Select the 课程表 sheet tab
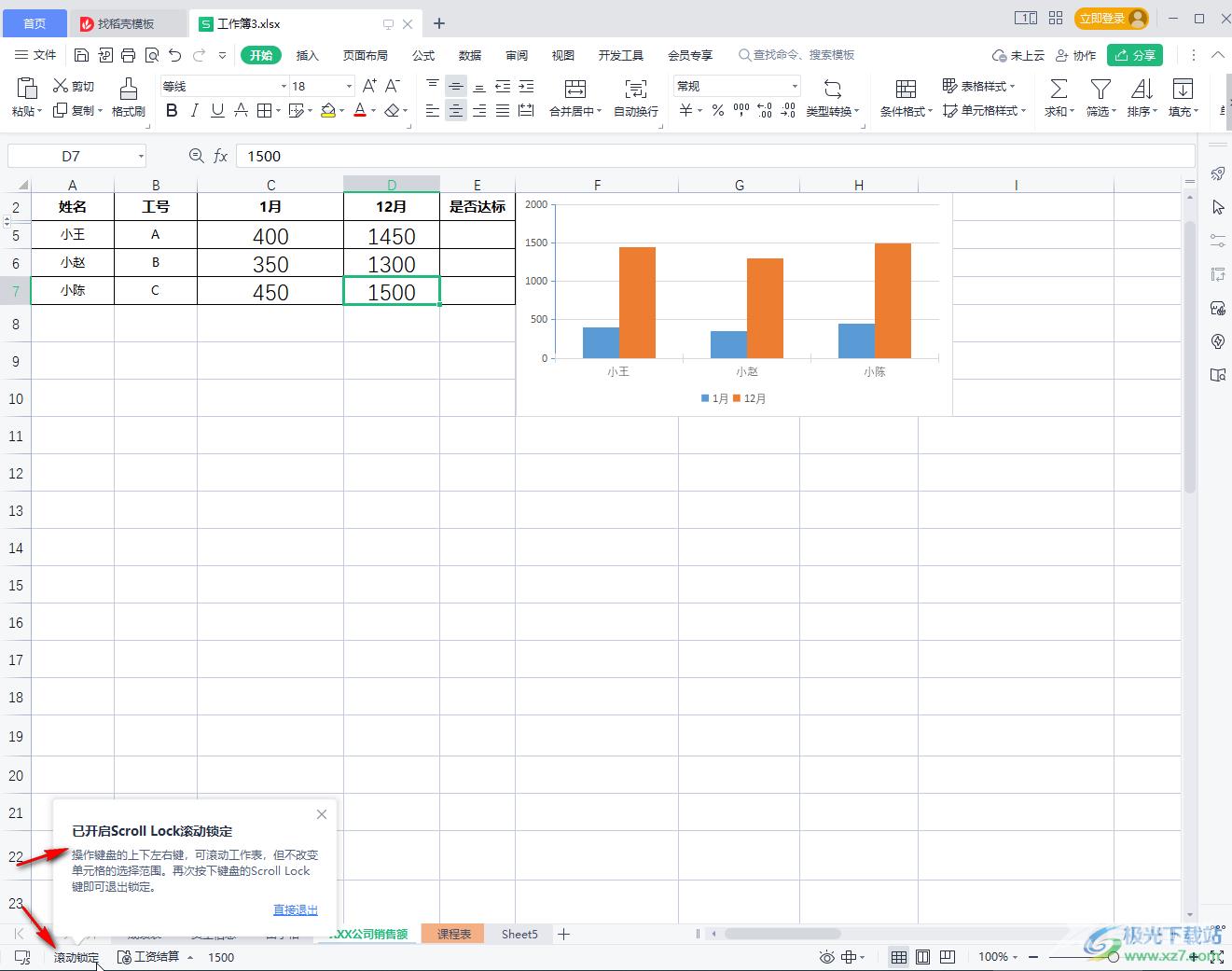1232x971 pixels. tap(454, 934)
